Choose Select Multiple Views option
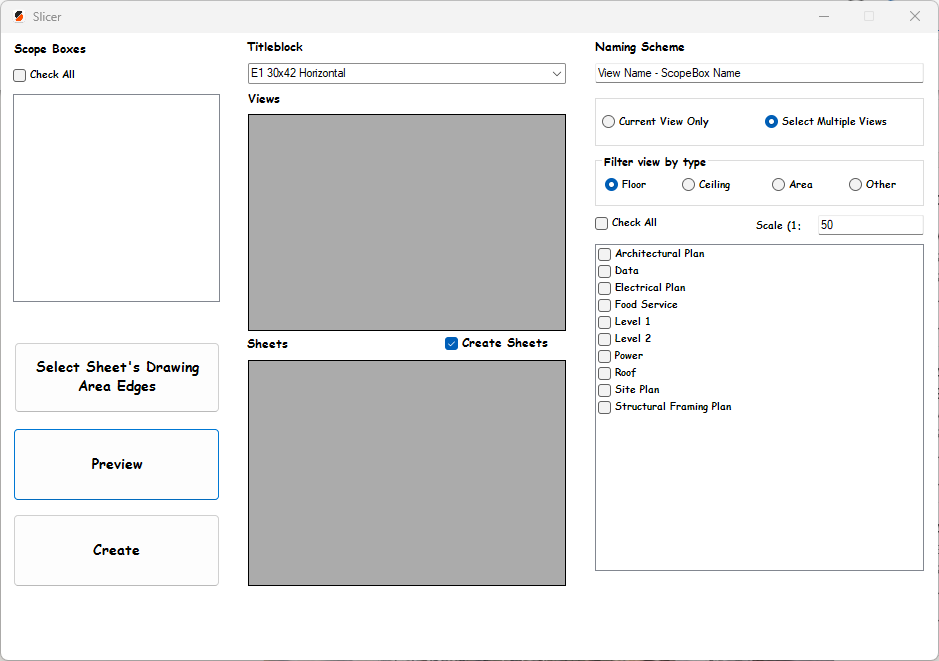Screen dimensions: 939x661 (x=772, y=122)
